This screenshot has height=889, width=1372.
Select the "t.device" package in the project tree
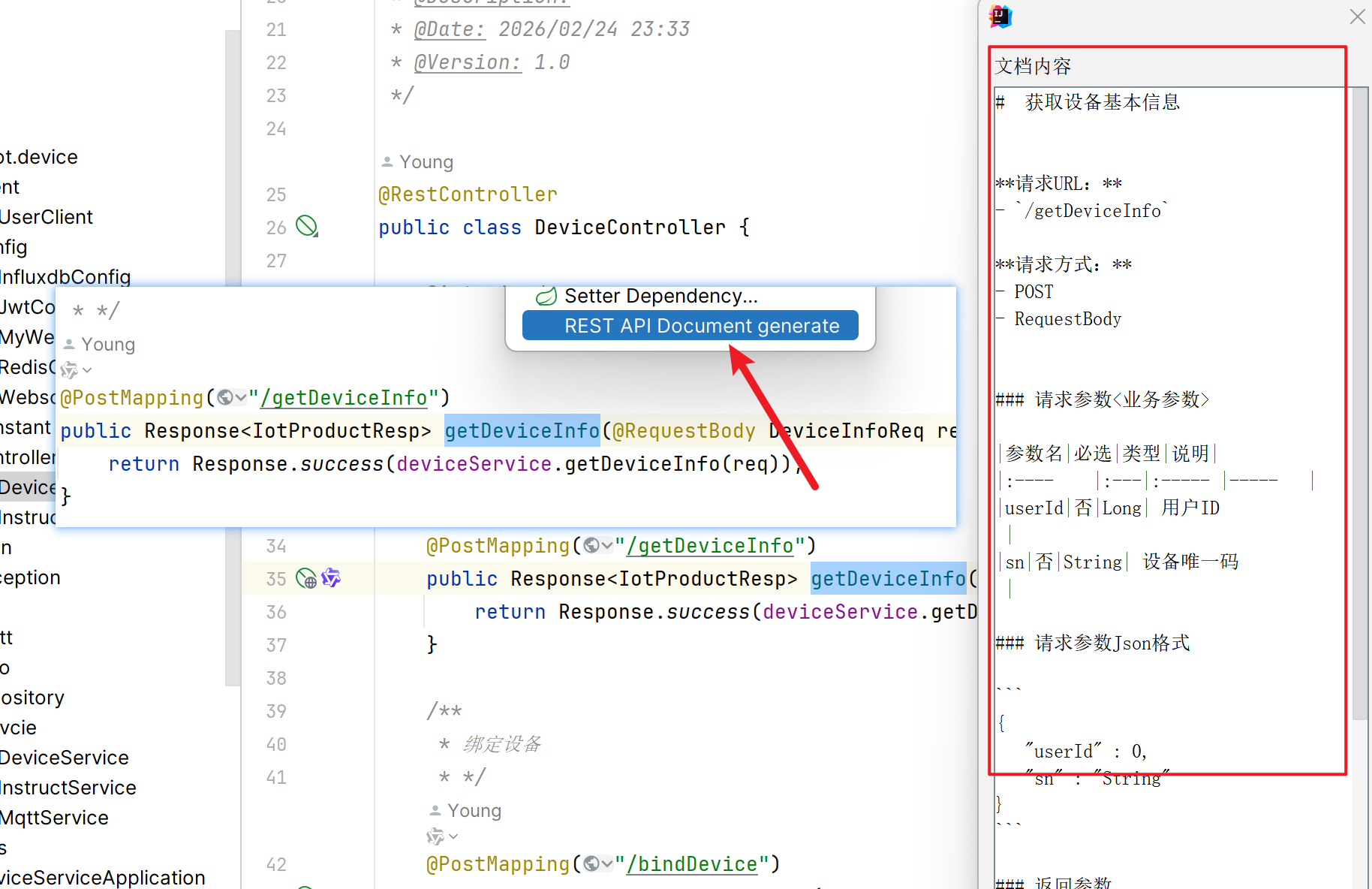[39, 157]
